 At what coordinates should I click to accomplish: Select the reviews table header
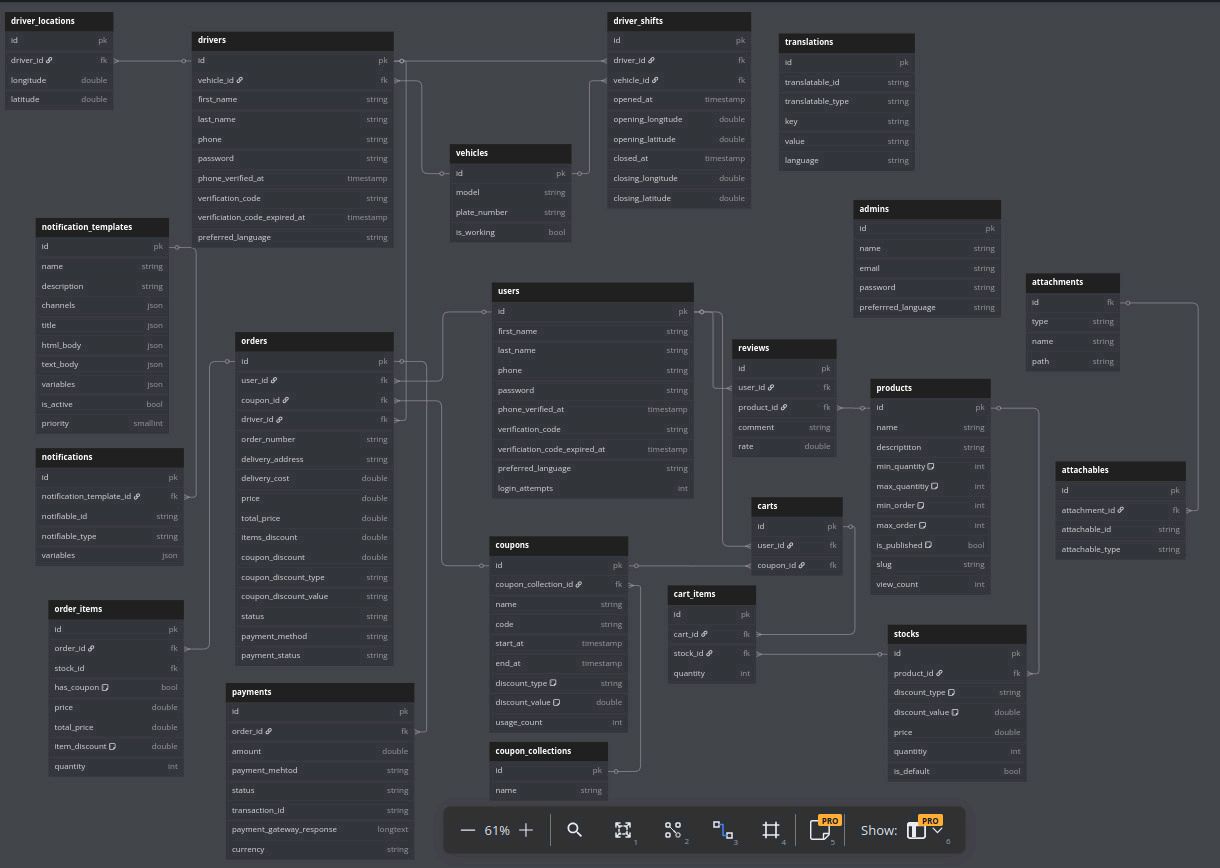(x=784, y=349)
